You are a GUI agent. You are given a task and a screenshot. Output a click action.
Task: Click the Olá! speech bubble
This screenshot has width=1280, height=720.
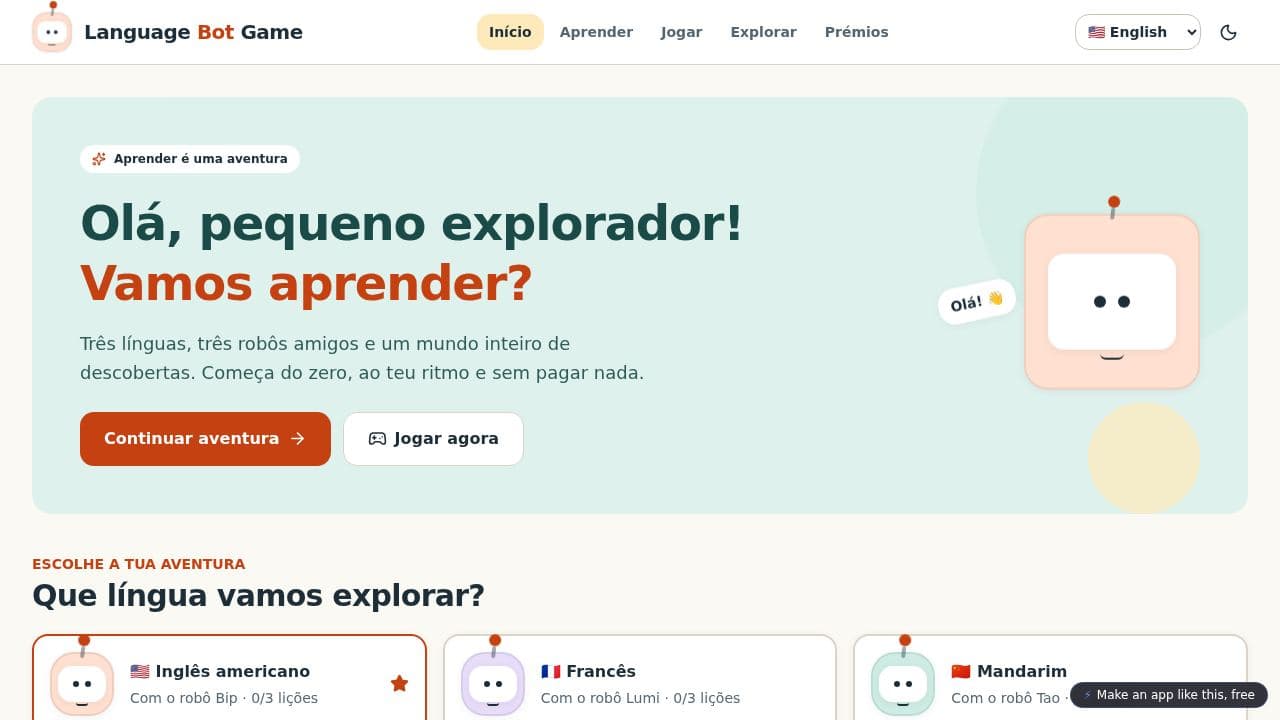977,301
